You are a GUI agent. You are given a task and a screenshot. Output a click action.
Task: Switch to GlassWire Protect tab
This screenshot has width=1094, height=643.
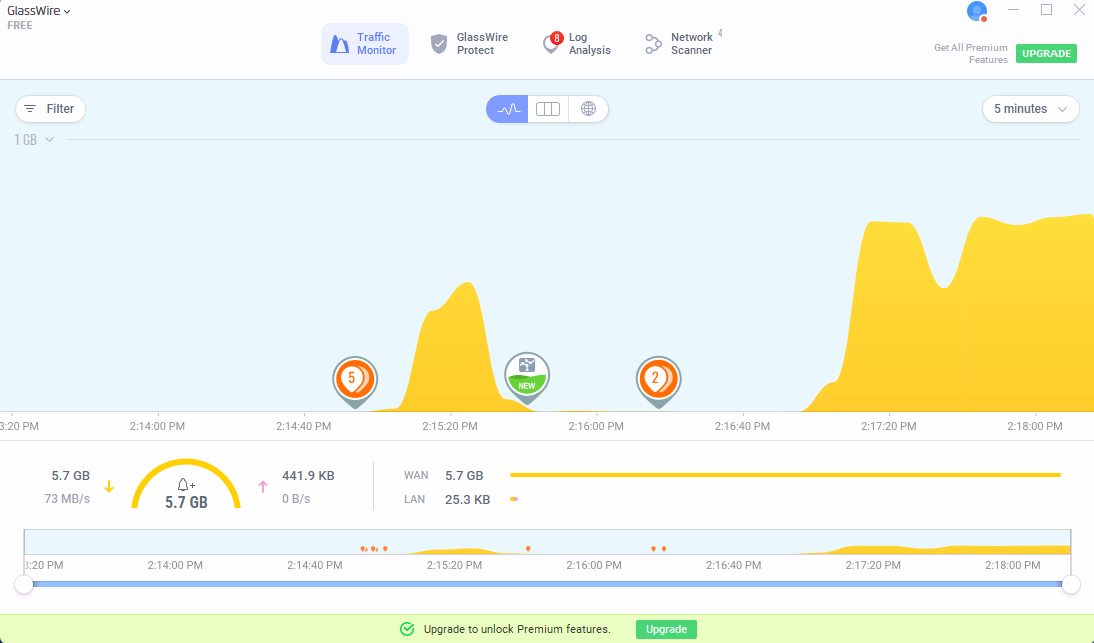pos(468,44)
